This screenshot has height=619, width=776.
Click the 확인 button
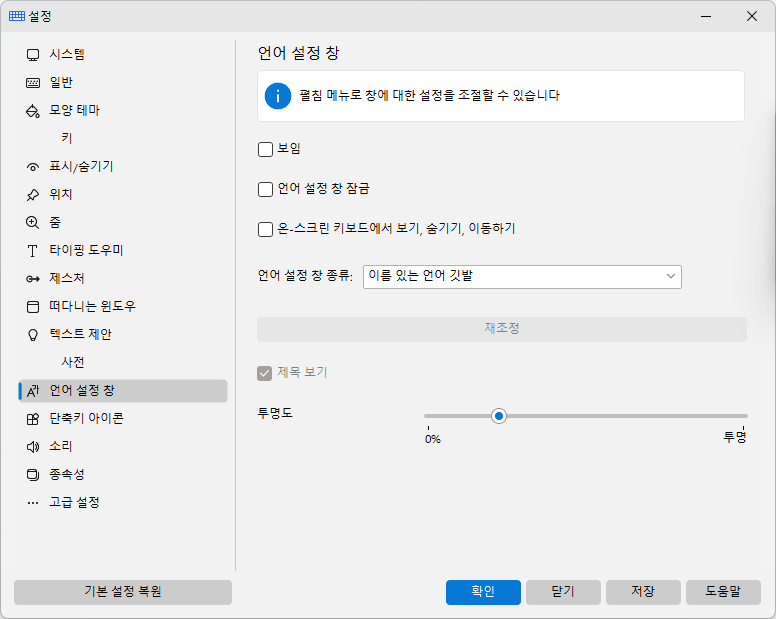(483, 592)
